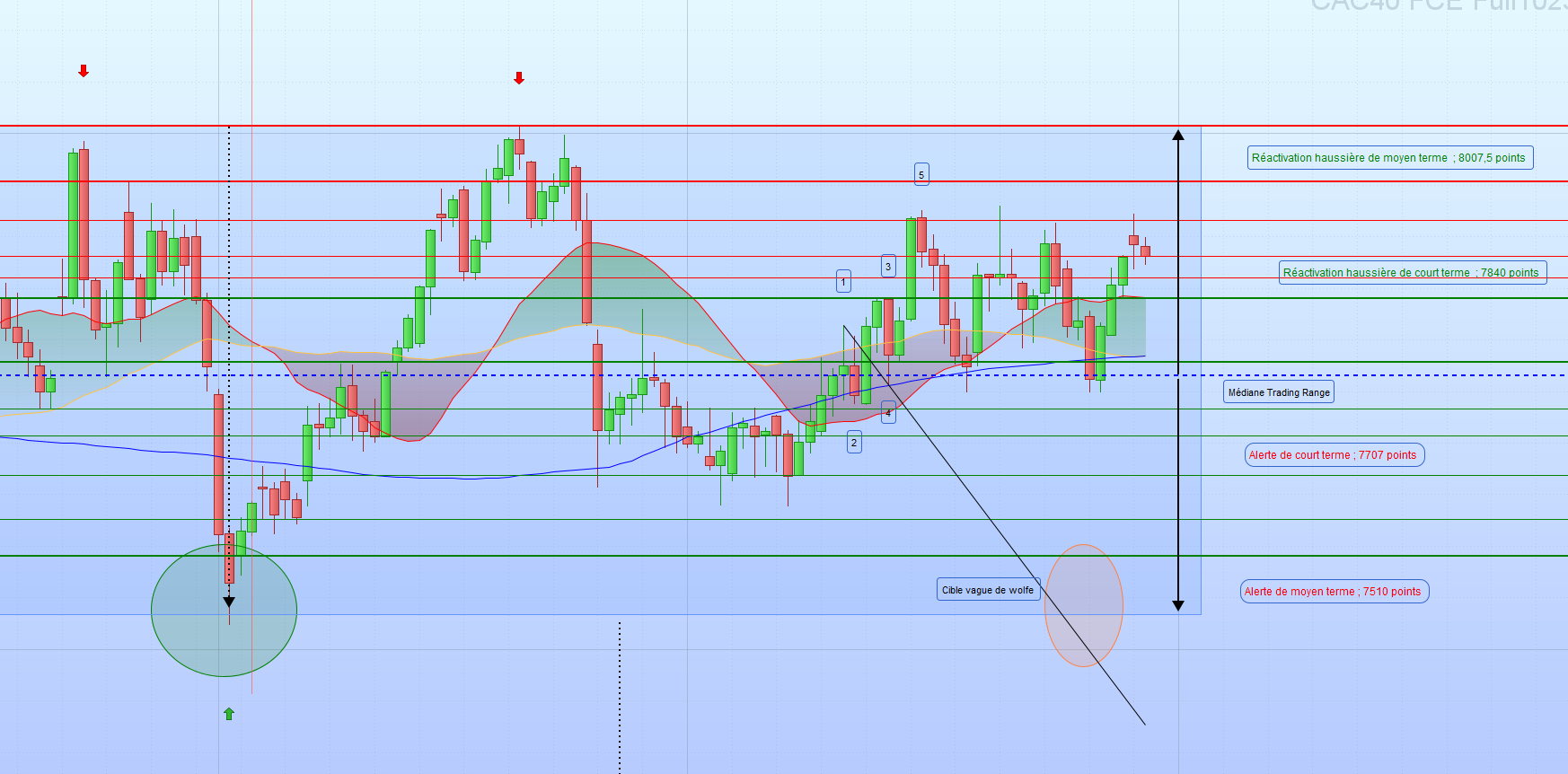
Task: Click bottom arrowhead of black range arrow
Action: click(x=1178, y=605)
